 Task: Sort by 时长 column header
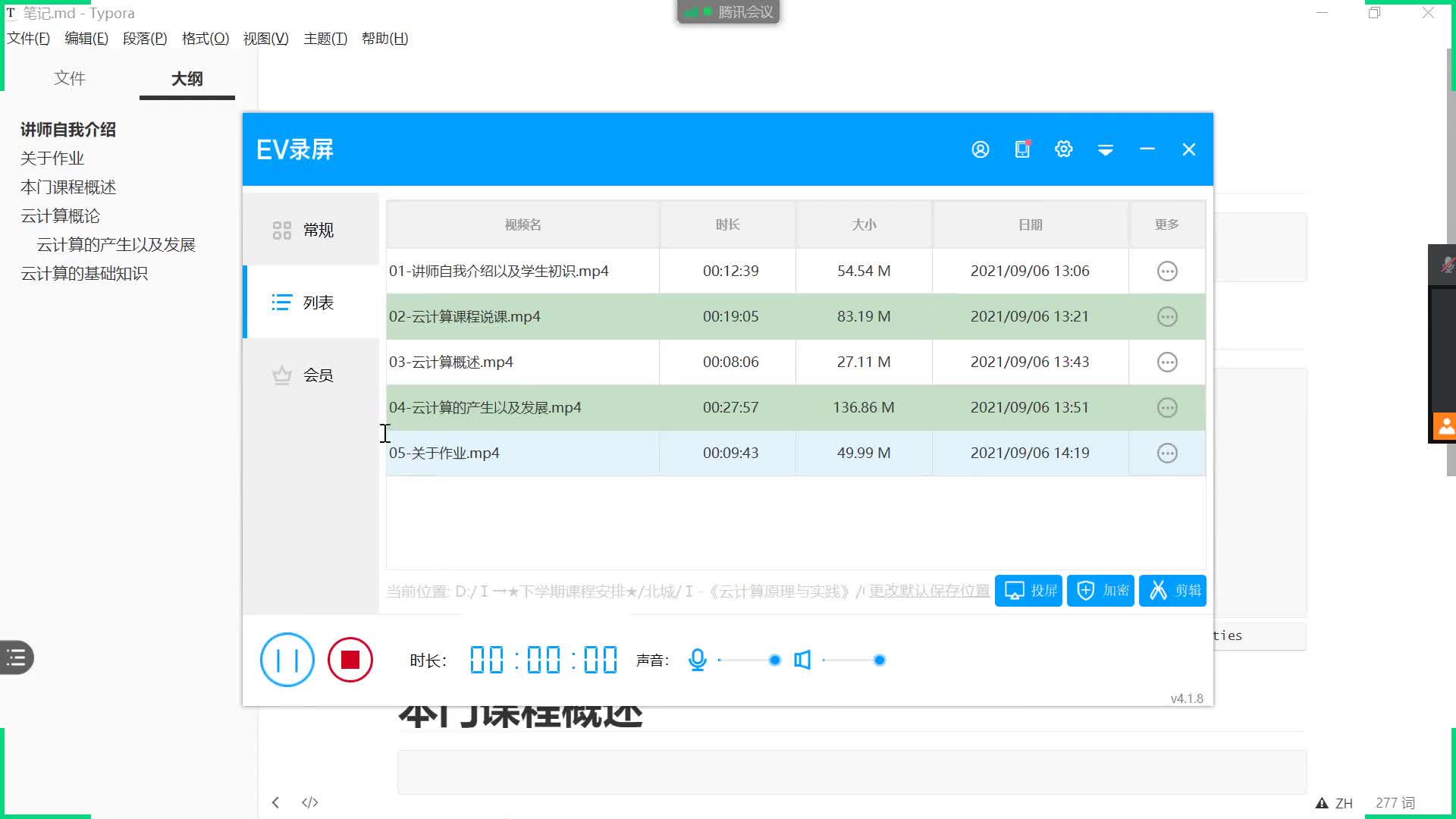[x=727, y=224]
